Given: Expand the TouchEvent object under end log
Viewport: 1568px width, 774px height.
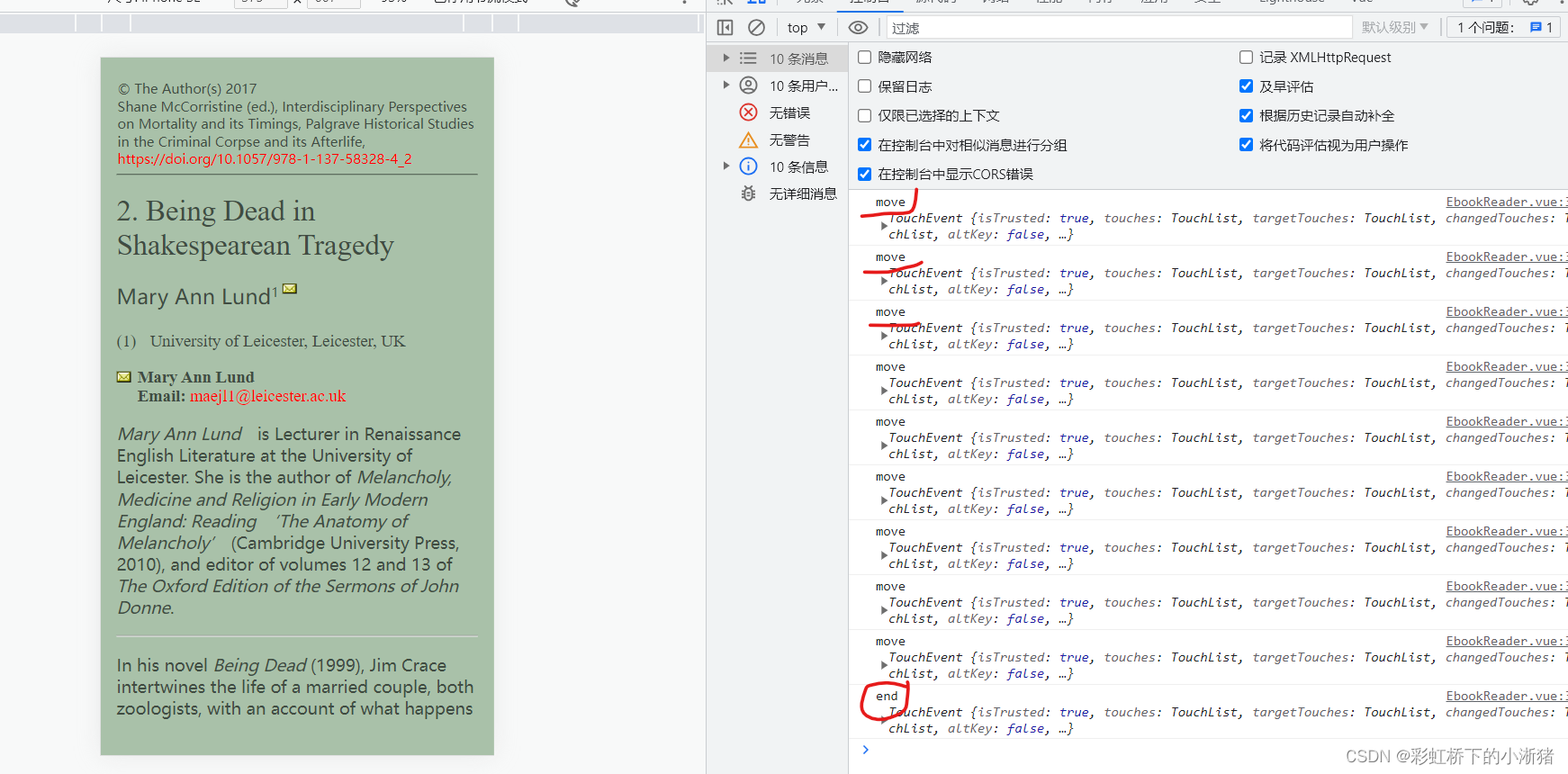Looking at the screenshot, I should [884, 720].
